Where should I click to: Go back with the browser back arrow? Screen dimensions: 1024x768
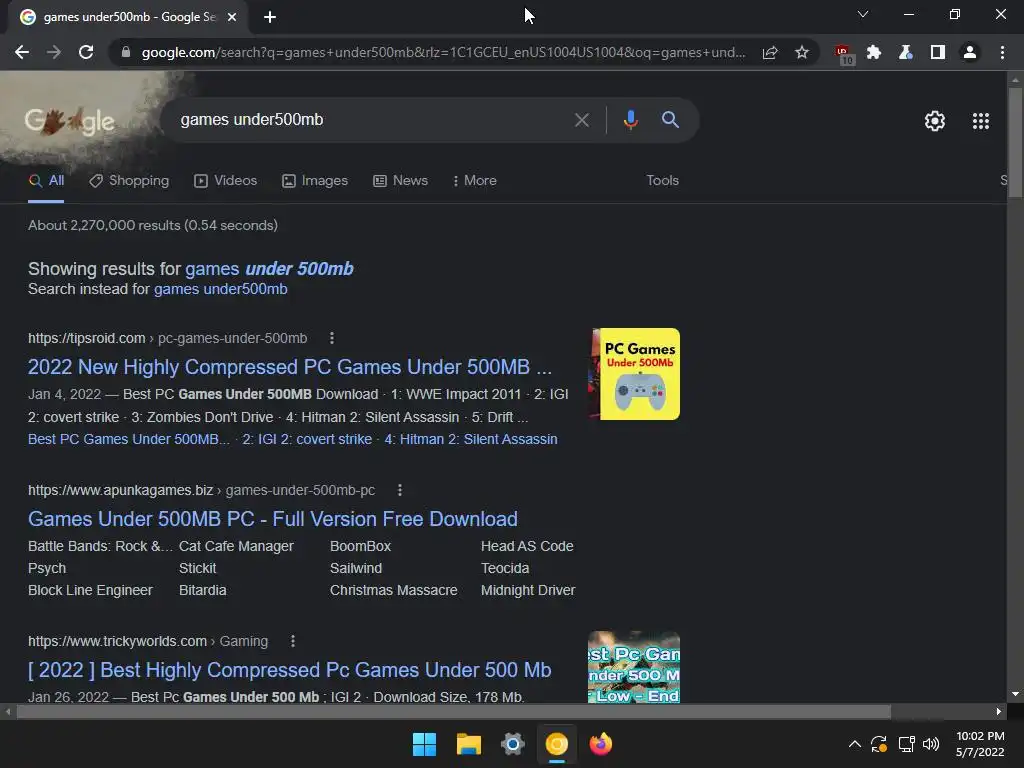point(22,52)
